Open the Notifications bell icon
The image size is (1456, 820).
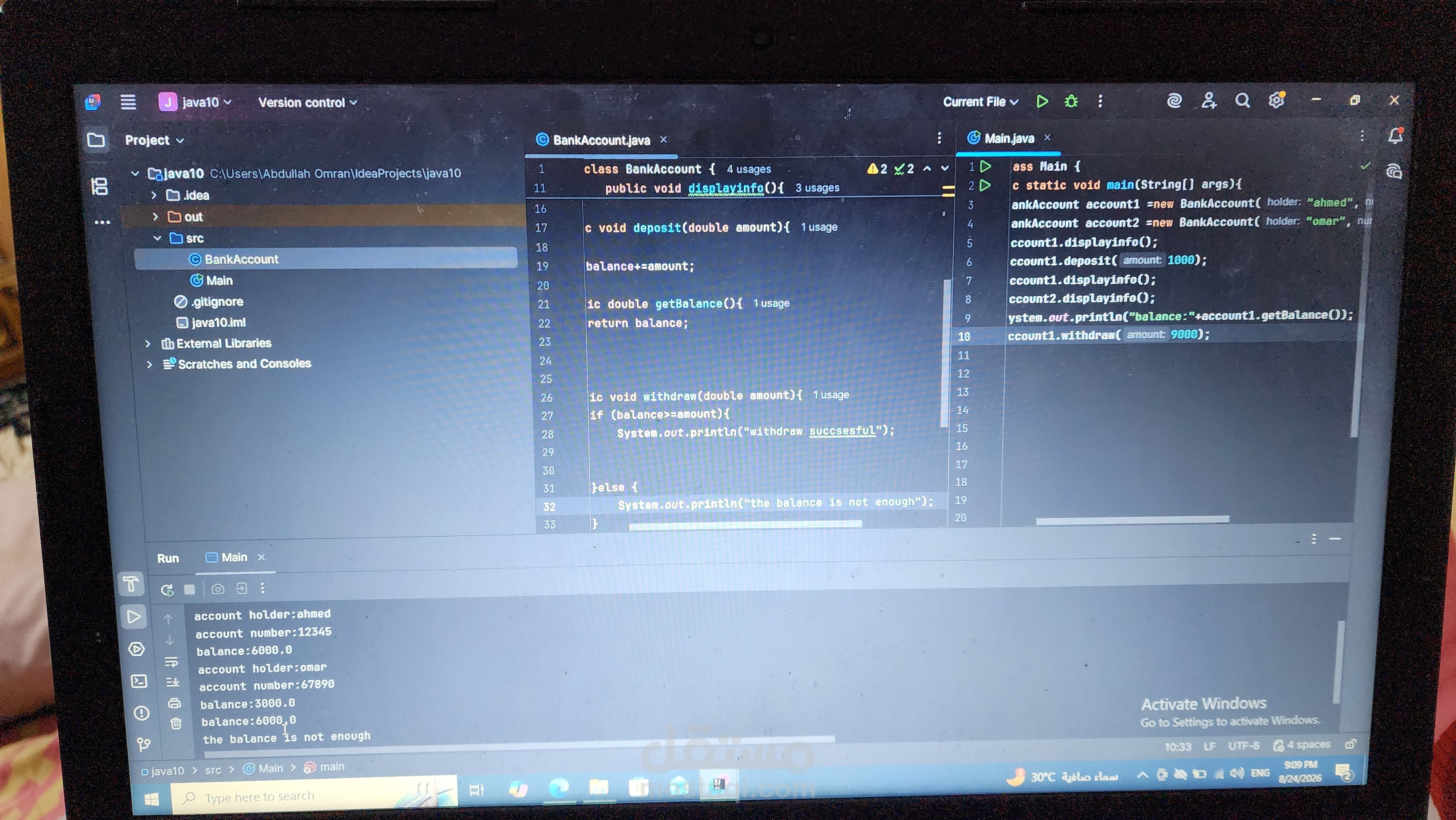coord(1396,136)
